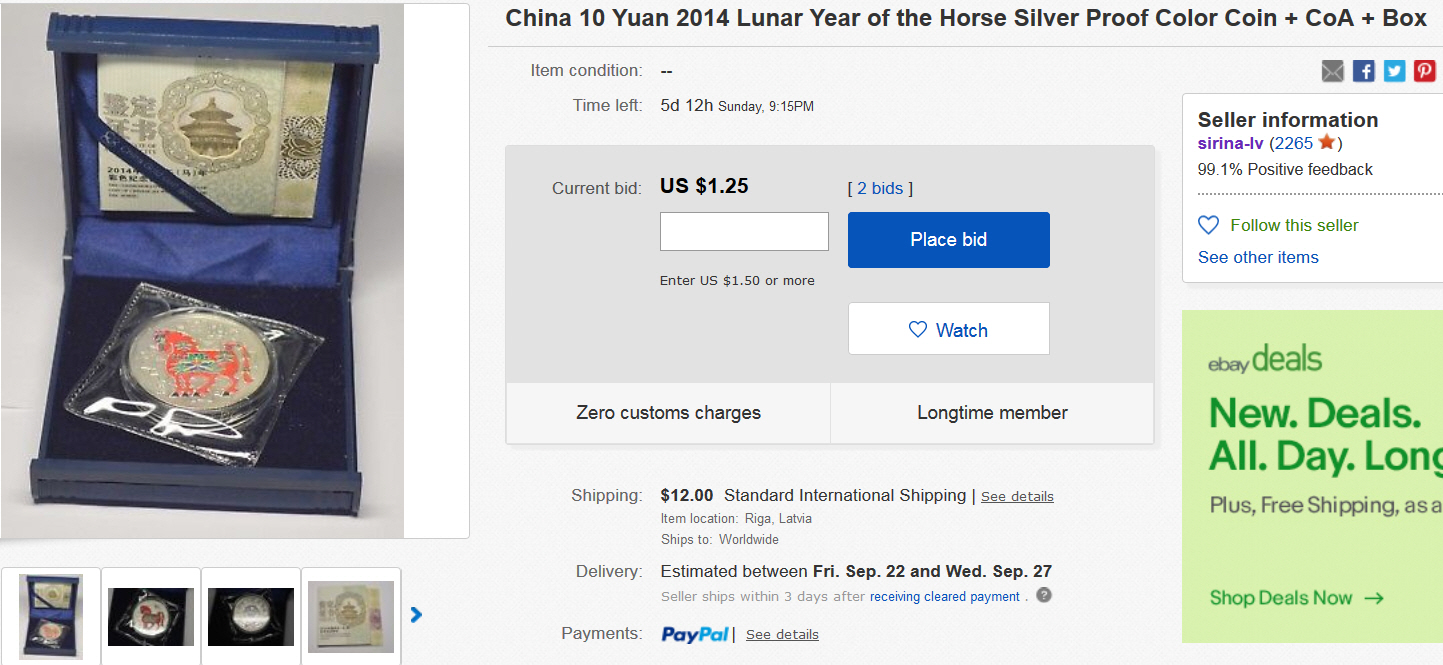Open the 2 bids history link
Image resolution: width=1443 pixels, height=665 pixels.
(x=880, y=188)
